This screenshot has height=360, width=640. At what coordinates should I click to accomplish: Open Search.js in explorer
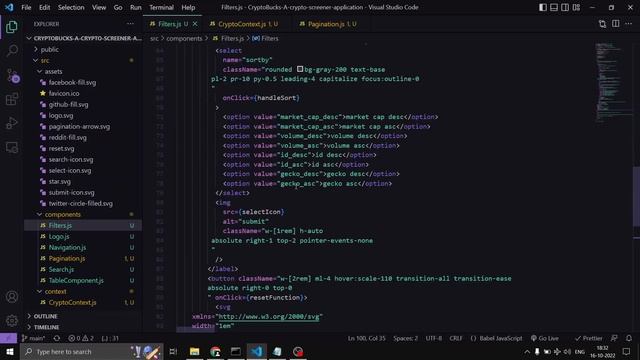pyautogui.click(x=61, y=269)
